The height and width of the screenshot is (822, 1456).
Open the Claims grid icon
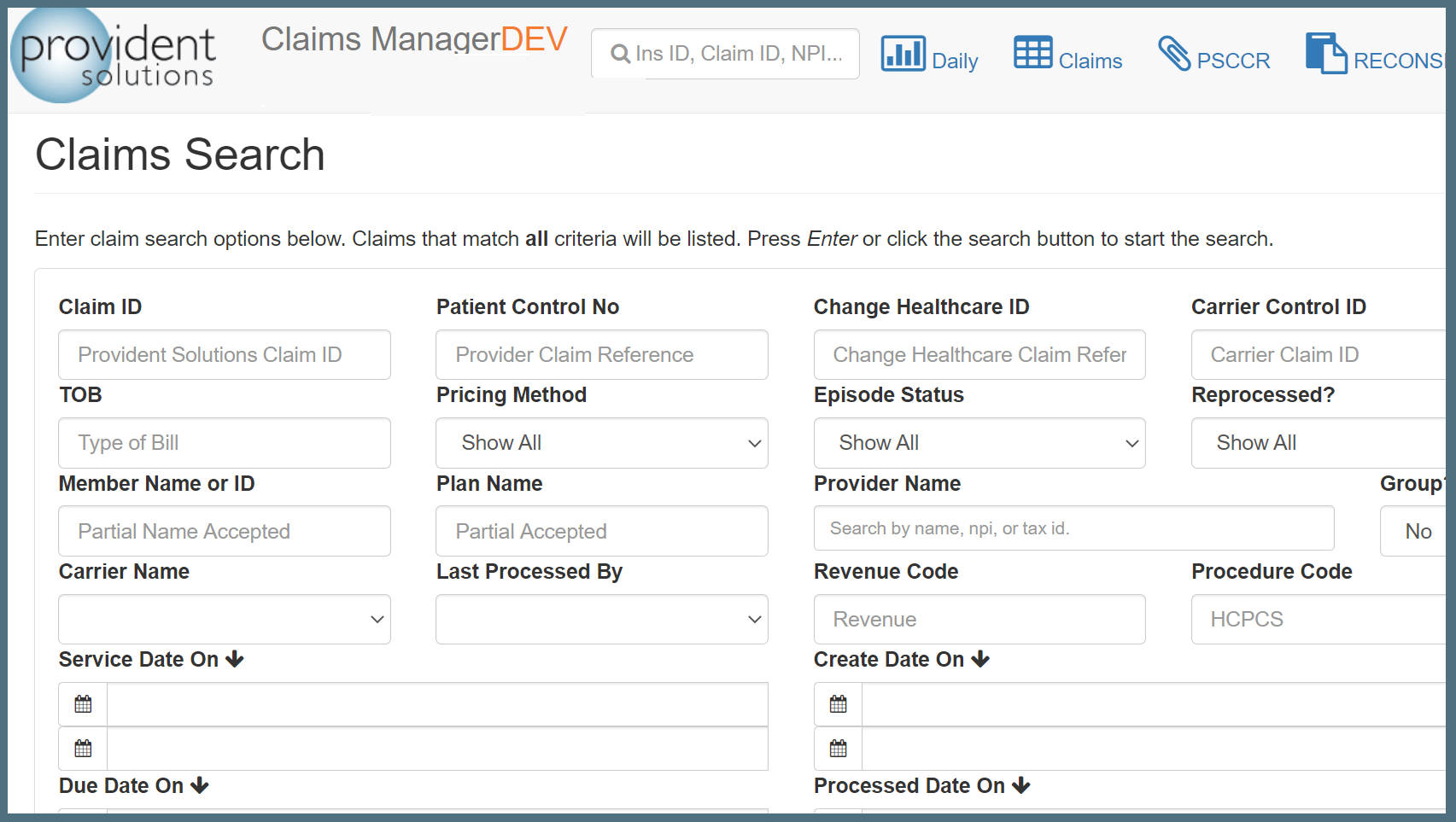point(1032,53)
